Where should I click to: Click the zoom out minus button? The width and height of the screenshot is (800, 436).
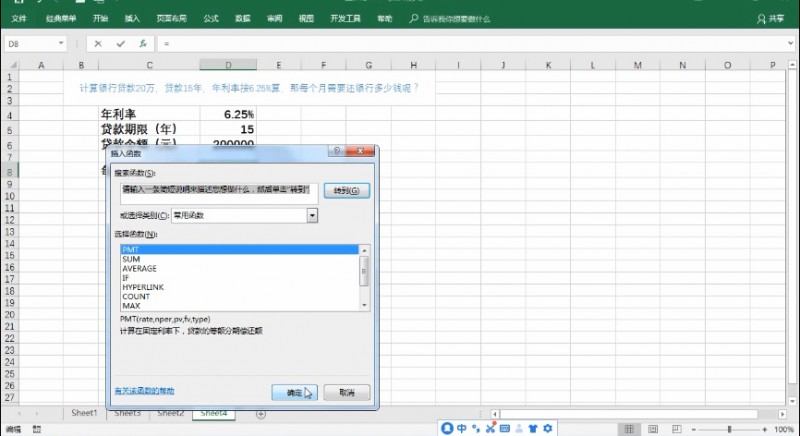point(693,430)
